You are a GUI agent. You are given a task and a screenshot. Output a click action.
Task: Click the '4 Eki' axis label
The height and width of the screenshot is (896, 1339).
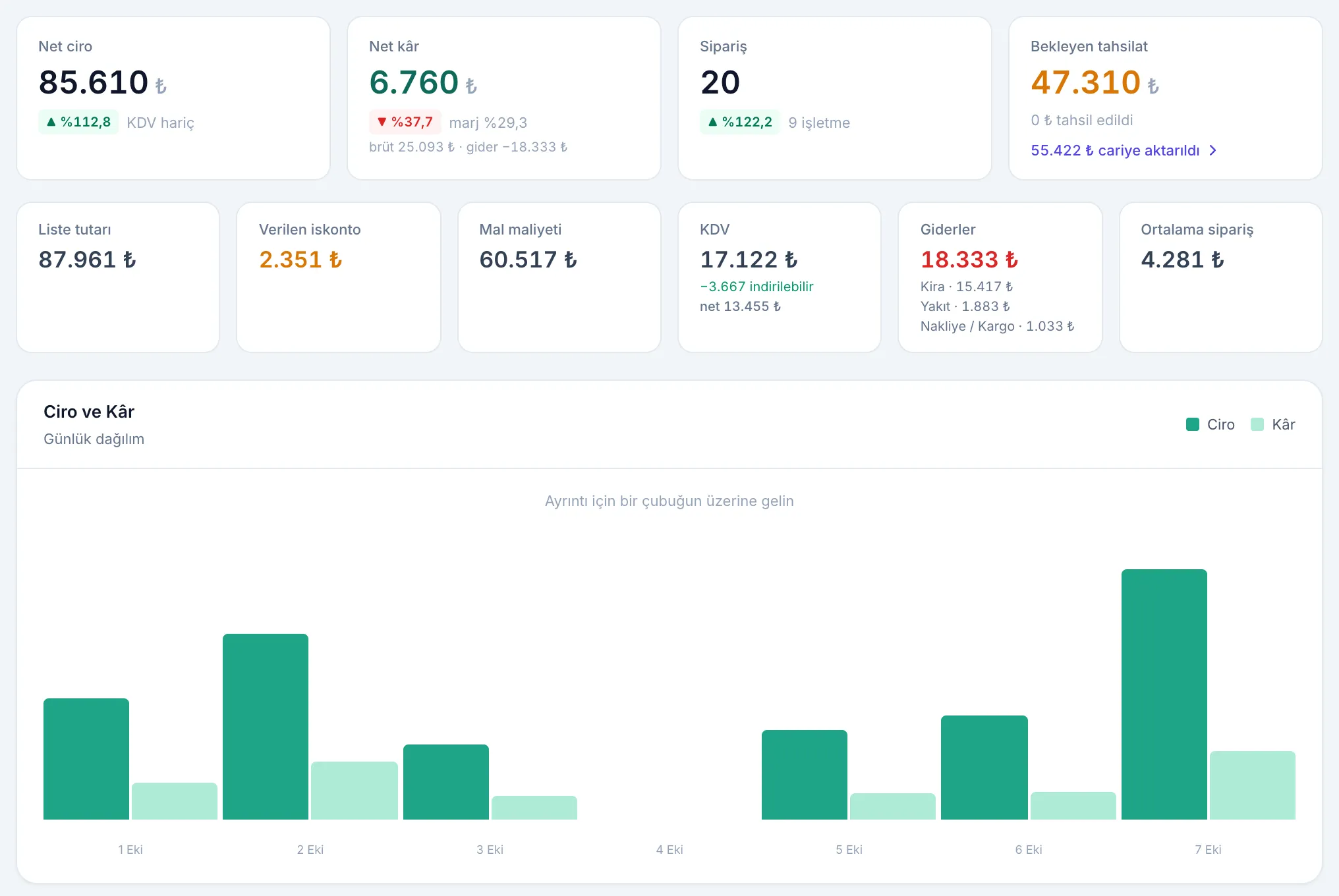pyautogui.click(x=669, y=850)
